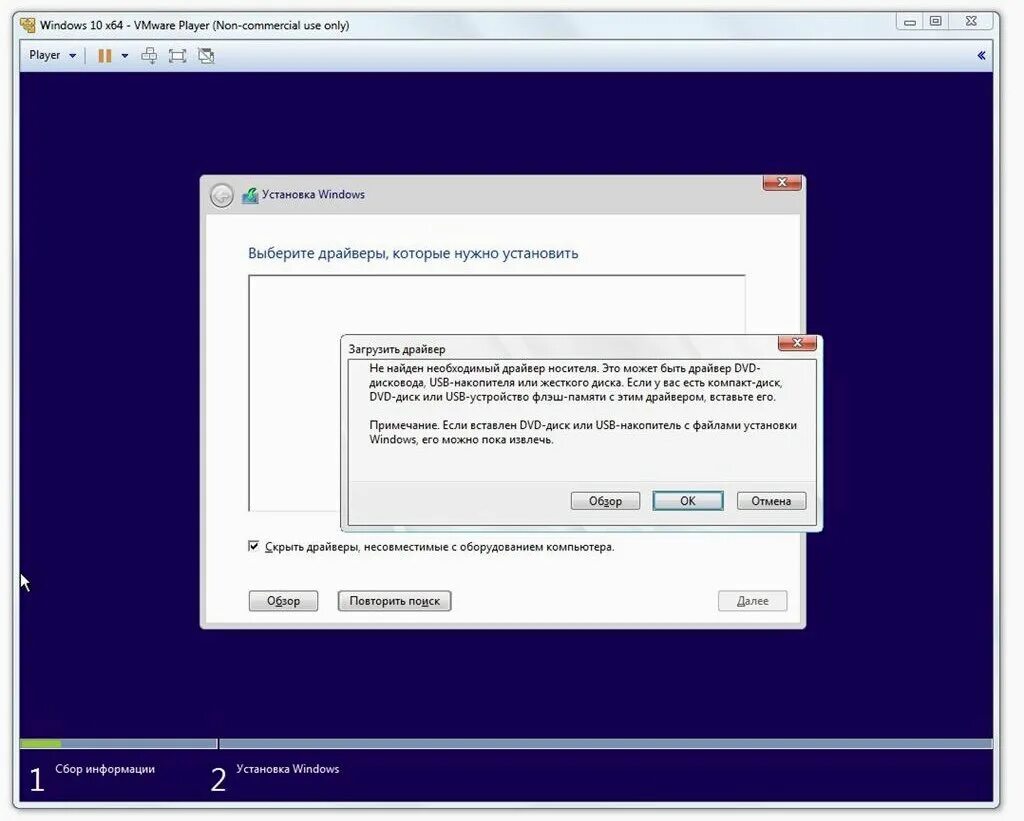Click the Далее button
Viewport: 1024px width, 821px height.
coord(752,601)
